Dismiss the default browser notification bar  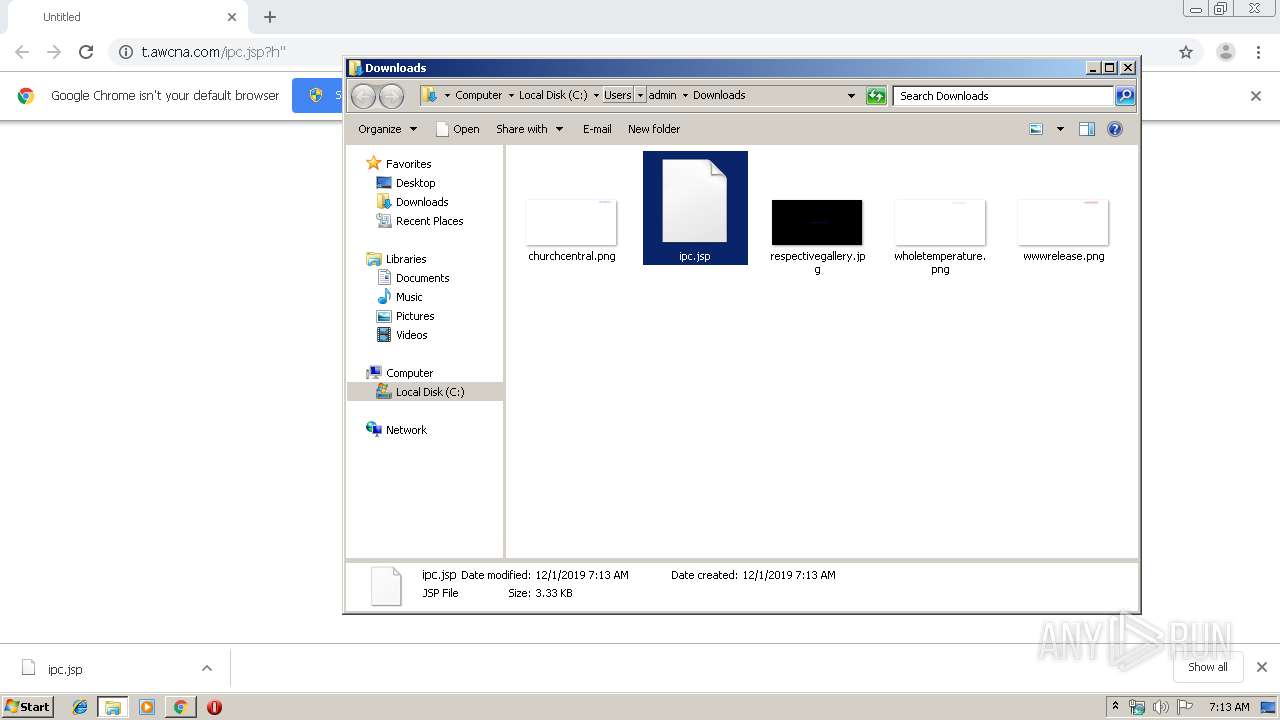(x=1256, y=96)
